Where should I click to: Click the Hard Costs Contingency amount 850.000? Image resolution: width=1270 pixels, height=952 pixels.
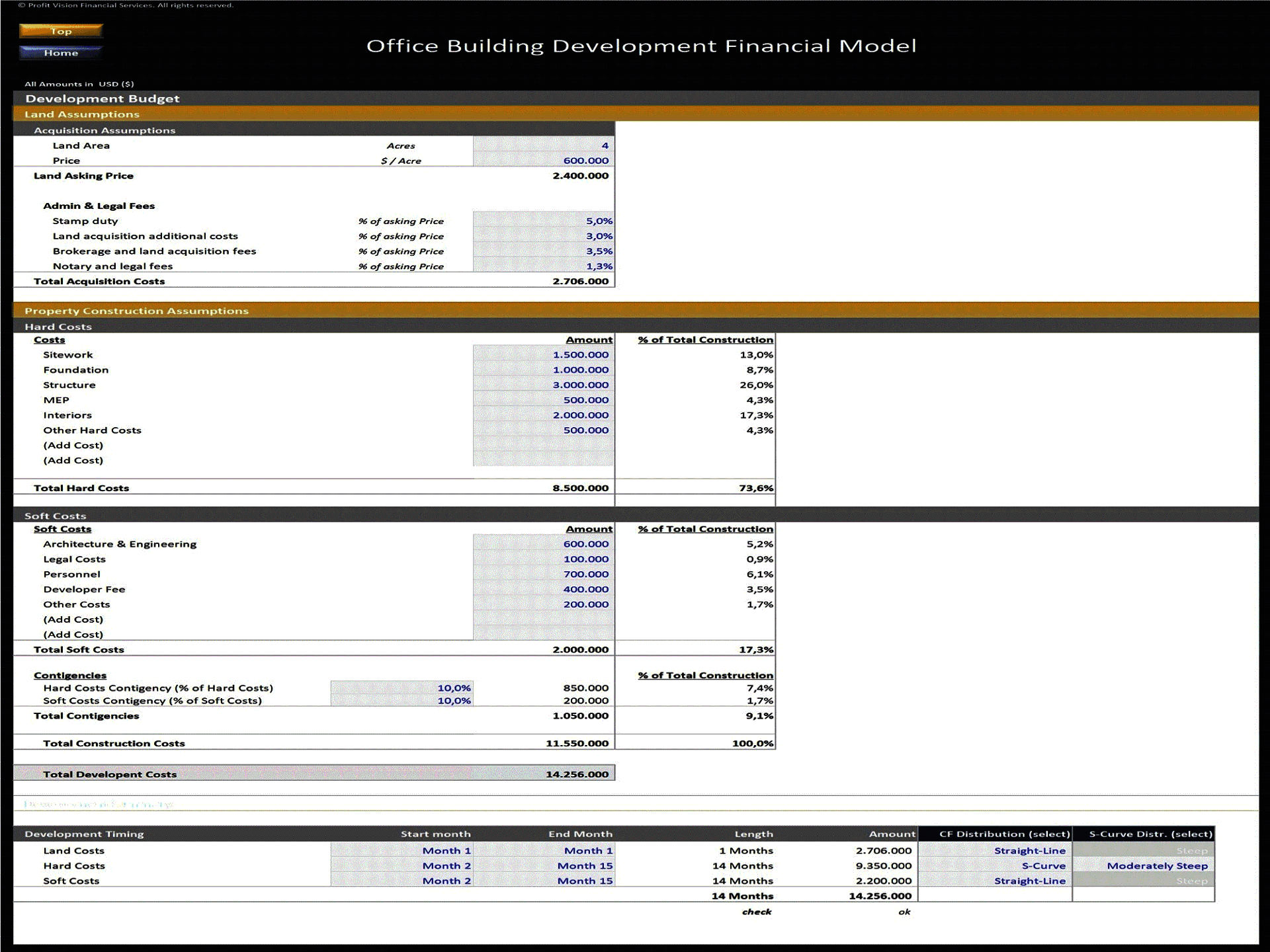coord(586,688)
